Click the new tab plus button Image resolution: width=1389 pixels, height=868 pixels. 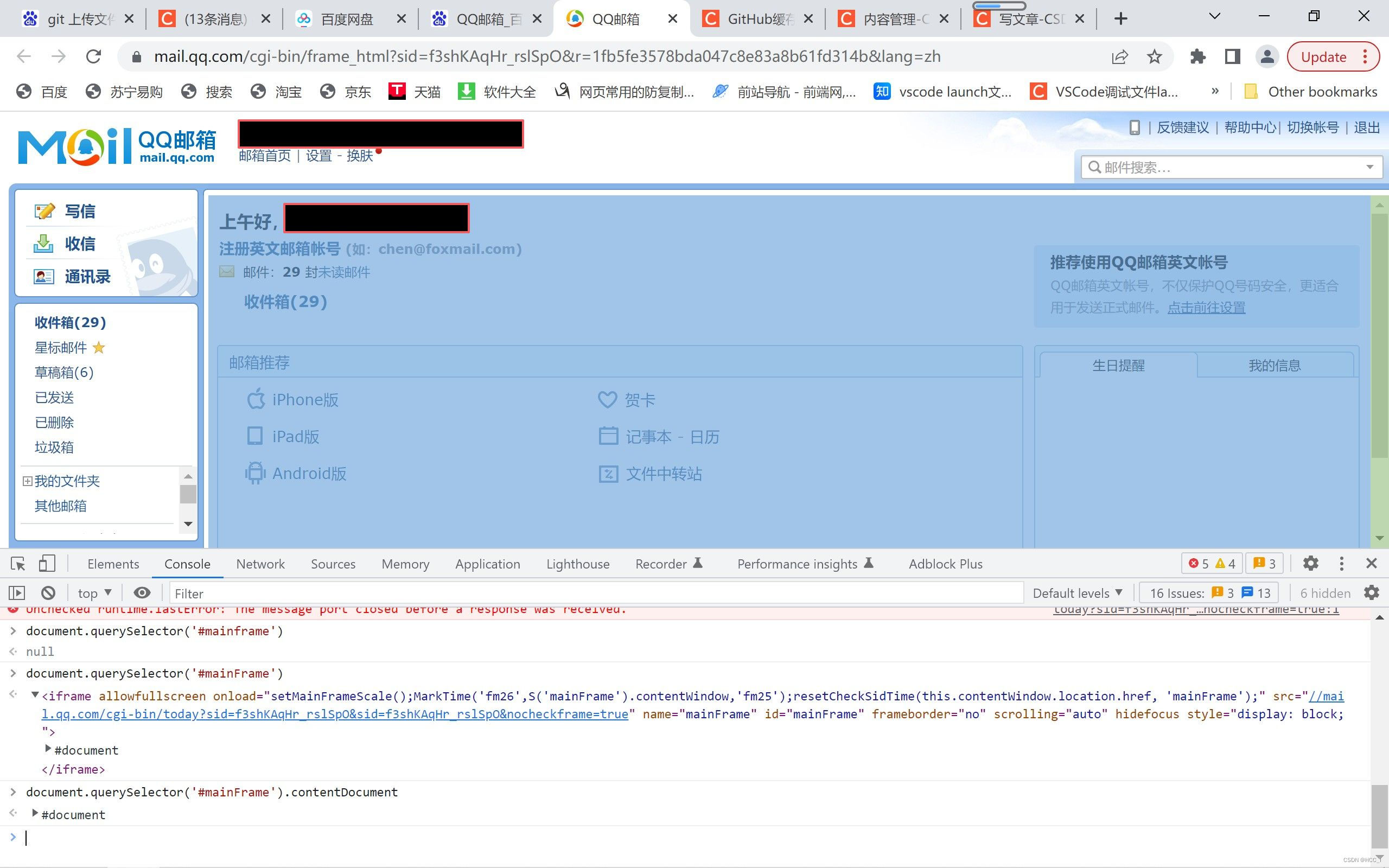point(1120,19)
